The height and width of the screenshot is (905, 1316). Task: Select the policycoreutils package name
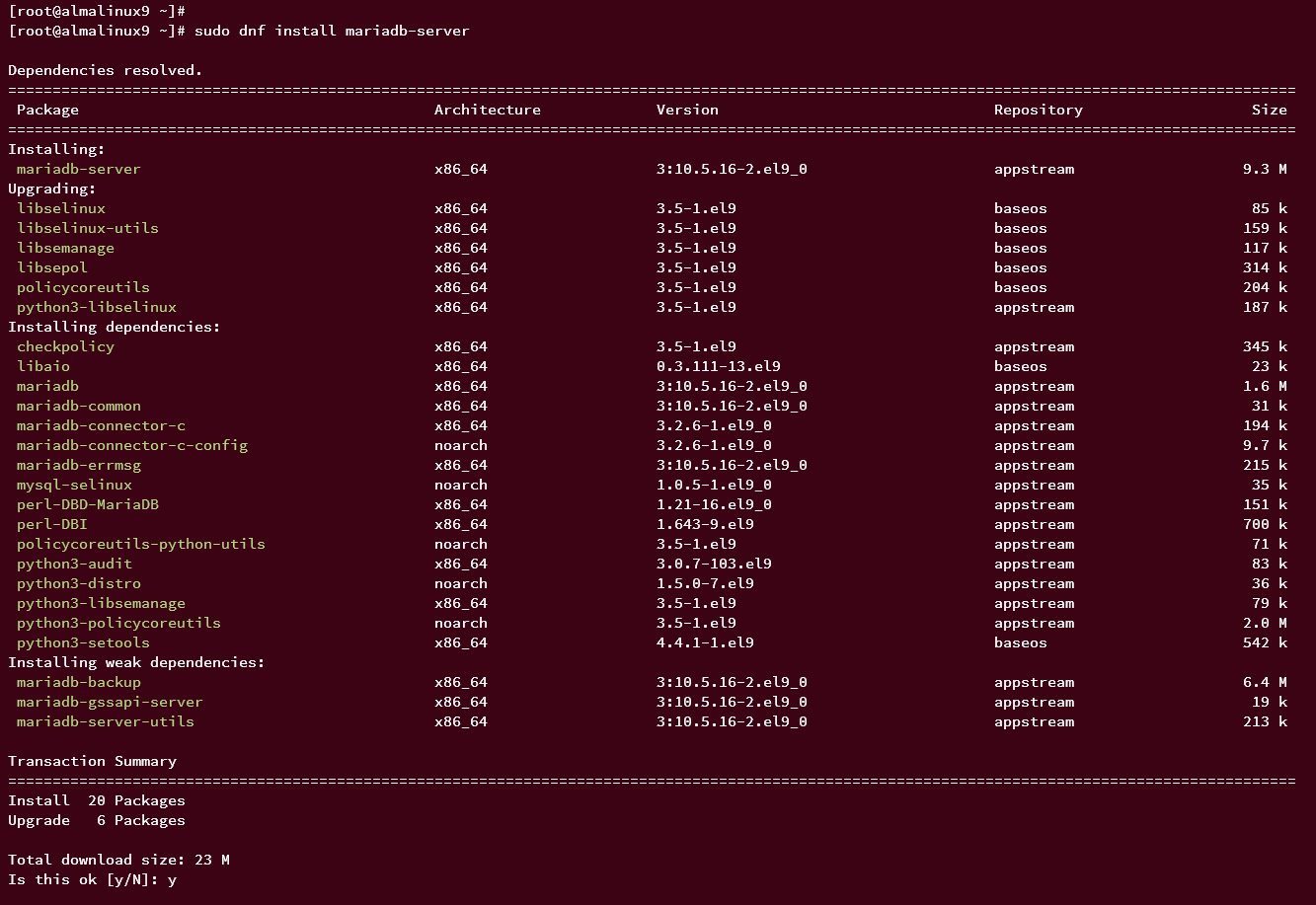(x=83, y=287)
